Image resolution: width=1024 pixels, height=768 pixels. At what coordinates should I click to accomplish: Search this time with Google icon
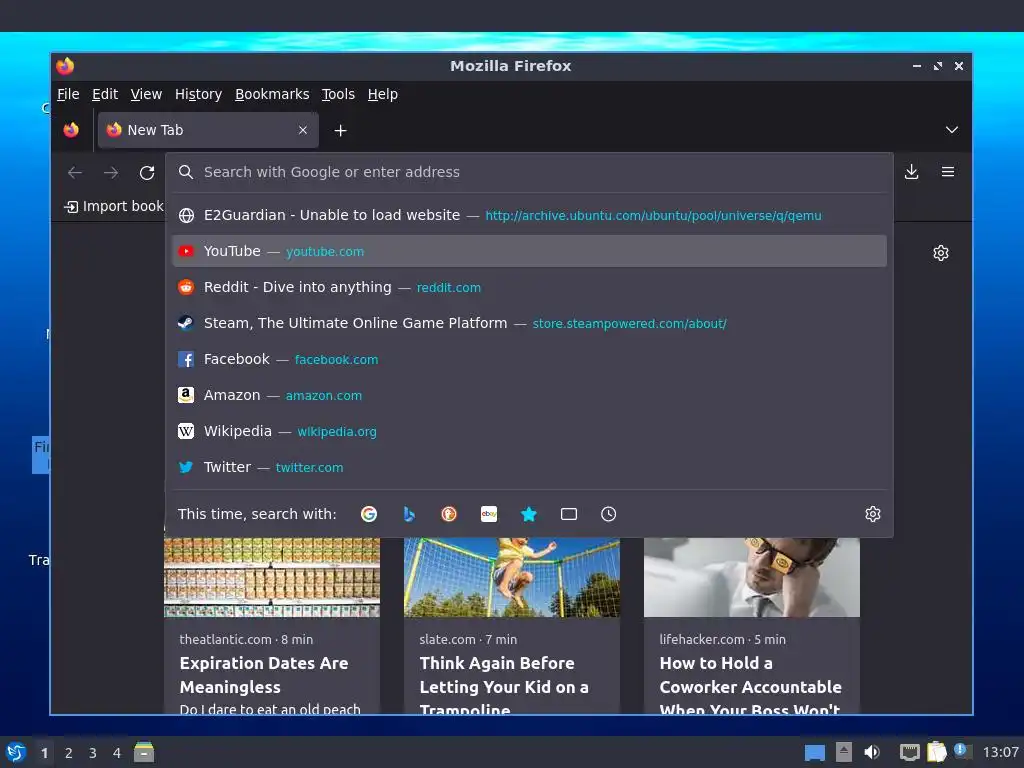pos(369,514)
